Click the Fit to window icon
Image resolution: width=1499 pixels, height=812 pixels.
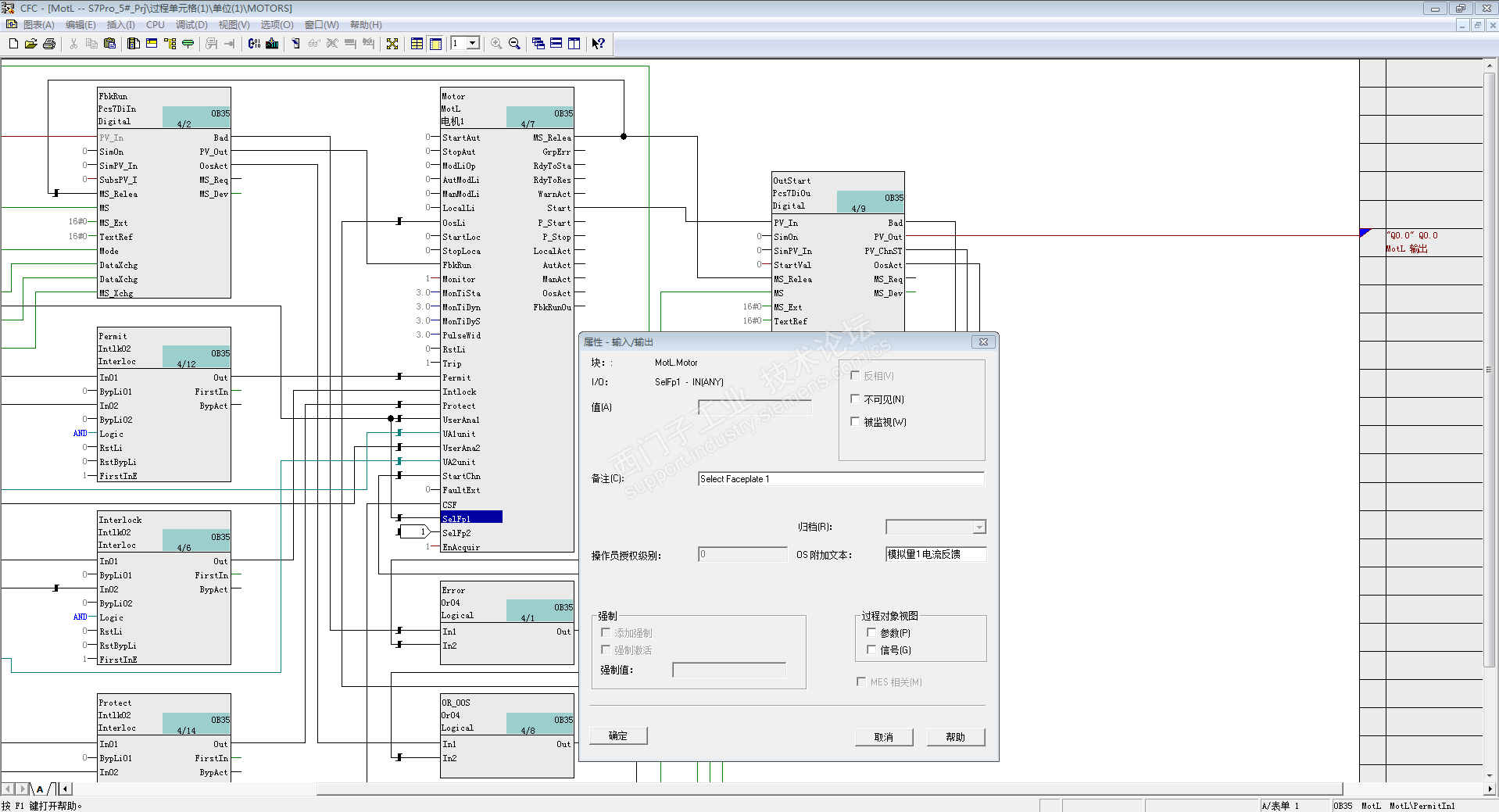pos(392,44)
